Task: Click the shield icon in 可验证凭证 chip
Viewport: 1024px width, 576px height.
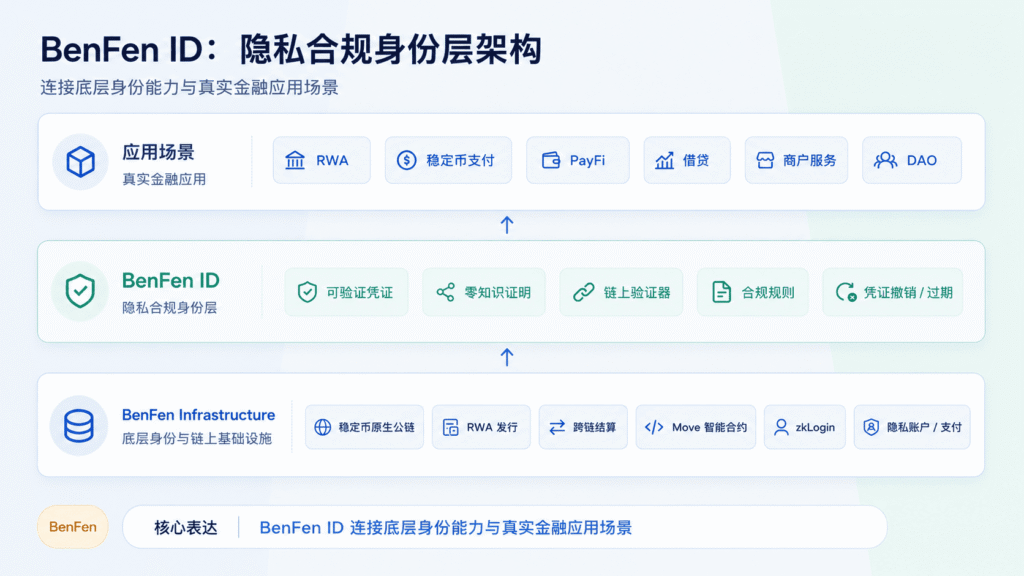Action: (307, 292)
